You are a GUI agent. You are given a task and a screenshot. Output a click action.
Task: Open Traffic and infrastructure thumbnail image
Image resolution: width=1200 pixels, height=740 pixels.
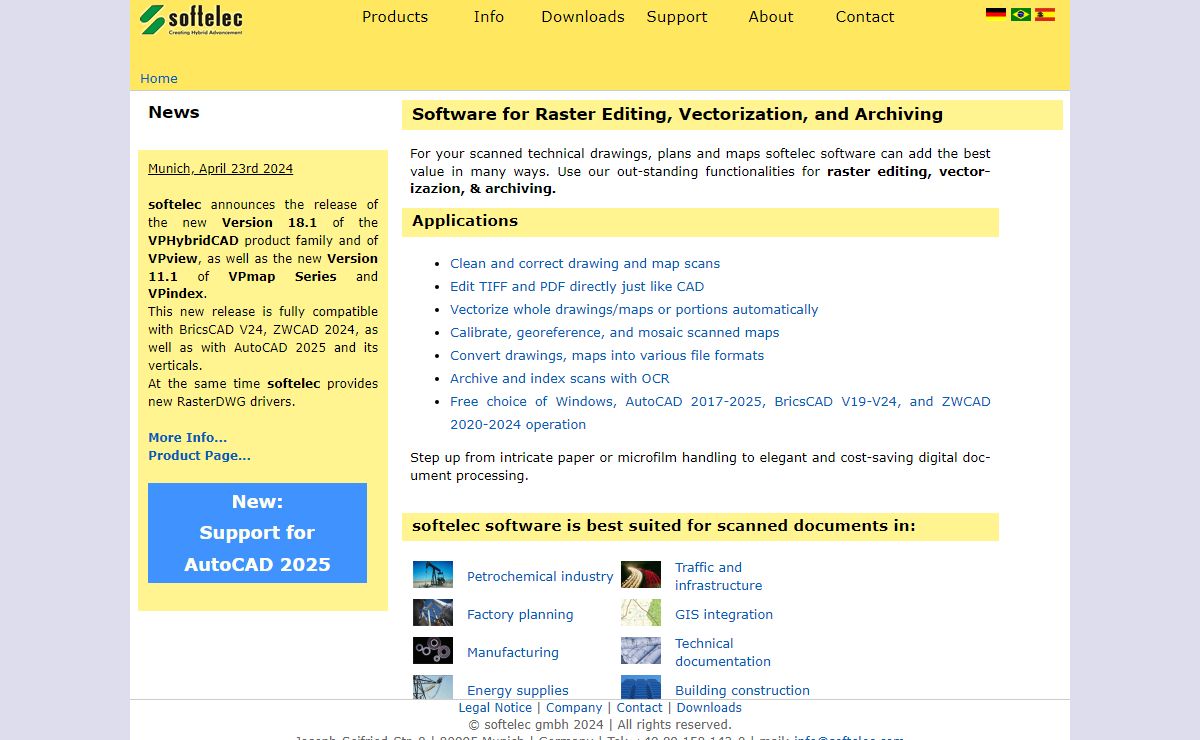coord(641,575)
